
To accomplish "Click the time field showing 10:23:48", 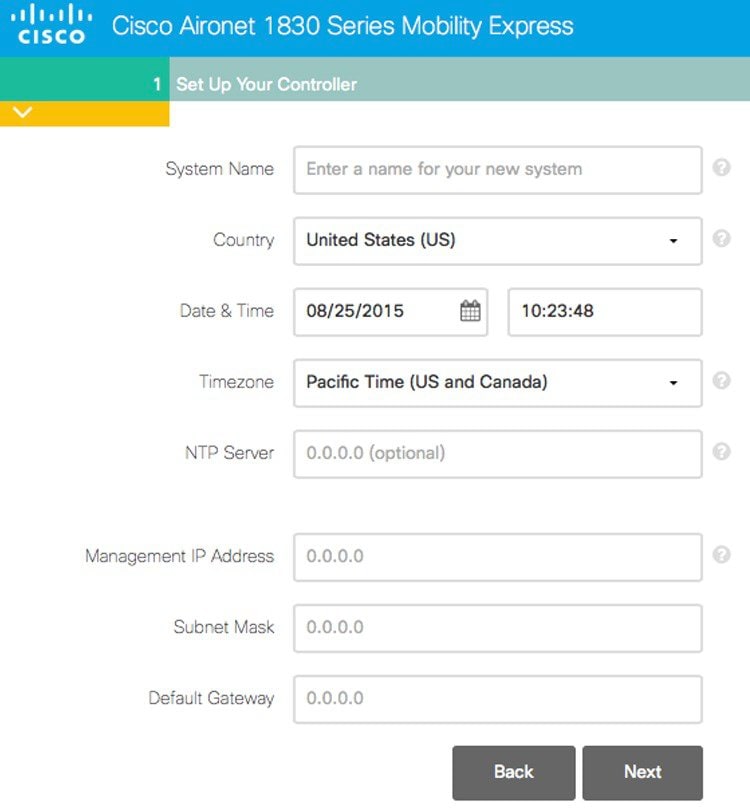I will (x=605, y=312).
